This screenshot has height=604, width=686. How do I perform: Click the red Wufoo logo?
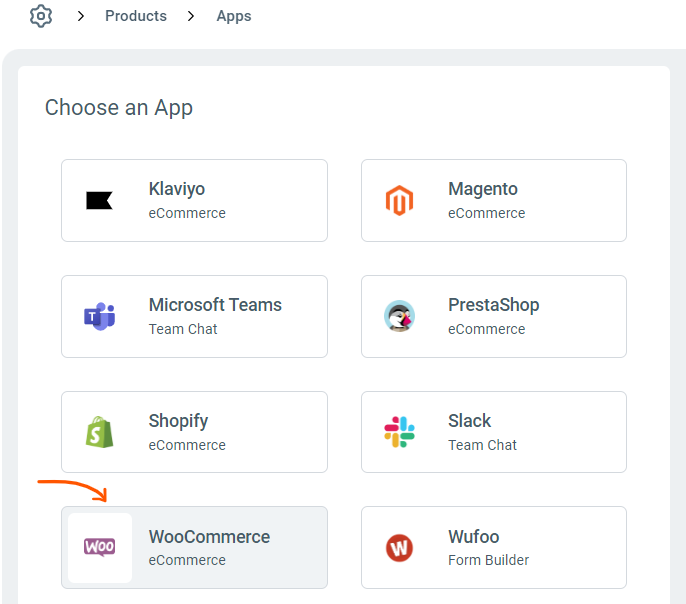pyautogui.click(x=399, y=548)
